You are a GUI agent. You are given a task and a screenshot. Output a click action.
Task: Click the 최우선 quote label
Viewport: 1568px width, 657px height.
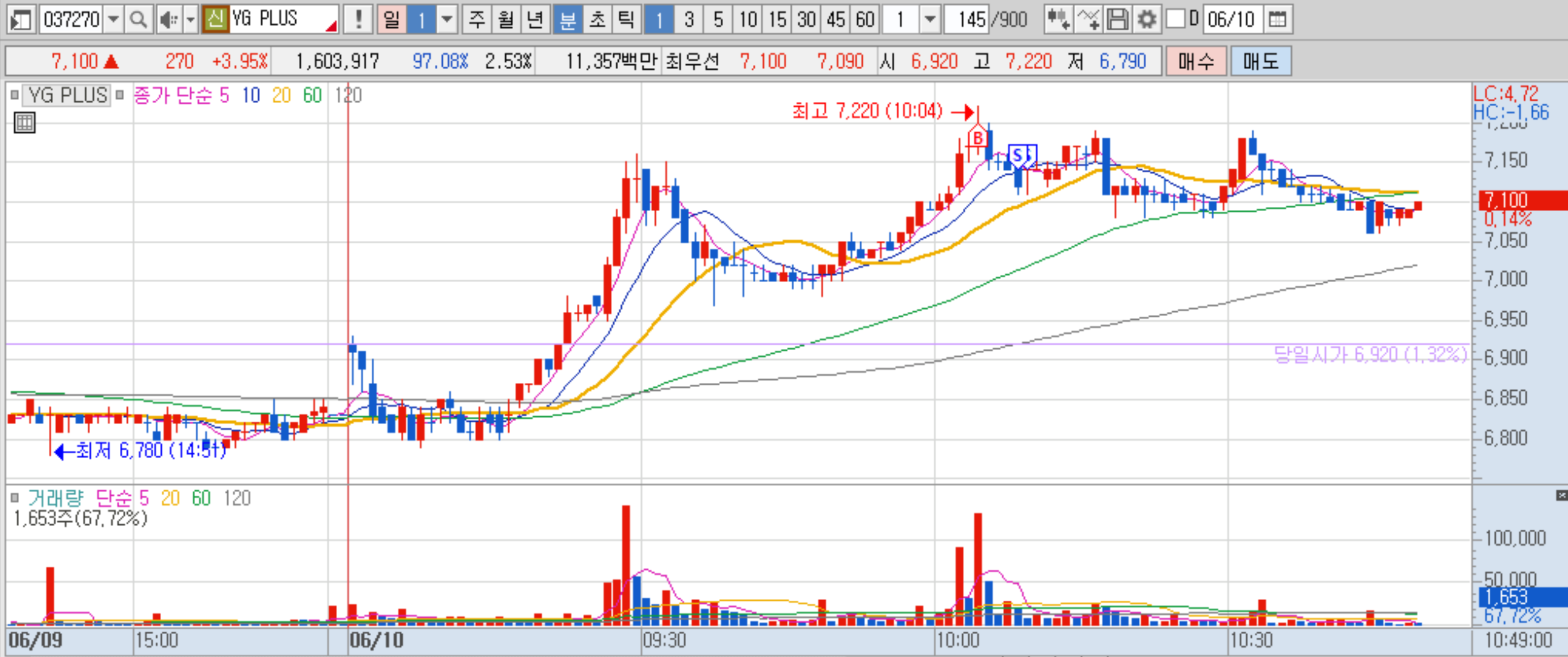pyautogui.click(x=693, y=61)
